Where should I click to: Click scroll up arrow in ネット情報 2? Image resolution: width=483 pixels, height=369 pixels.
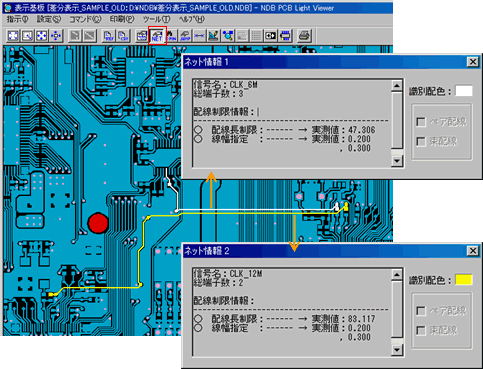coord(397,275)
